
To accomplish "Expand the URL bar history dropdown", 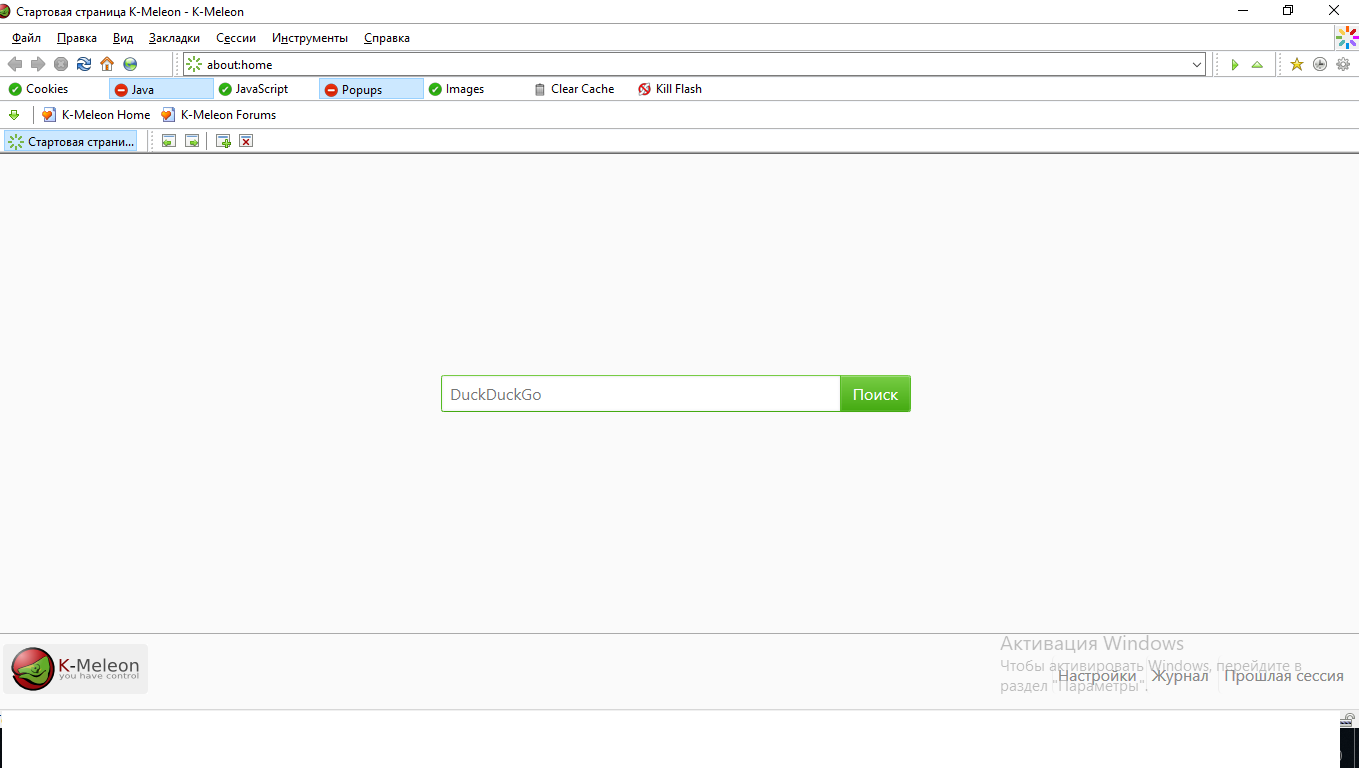I will pyautogui.click(x=1197, y=64).
